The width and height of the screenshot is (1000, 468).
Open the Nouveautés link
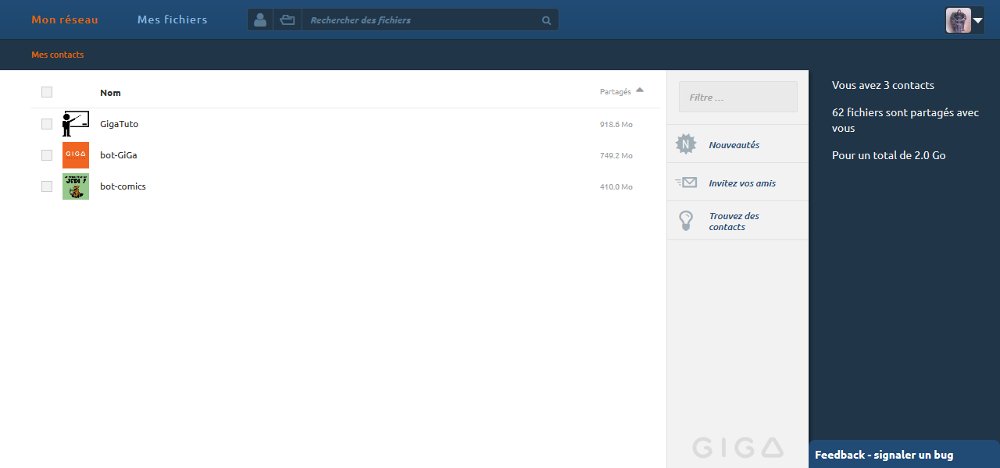pos(734,145)
